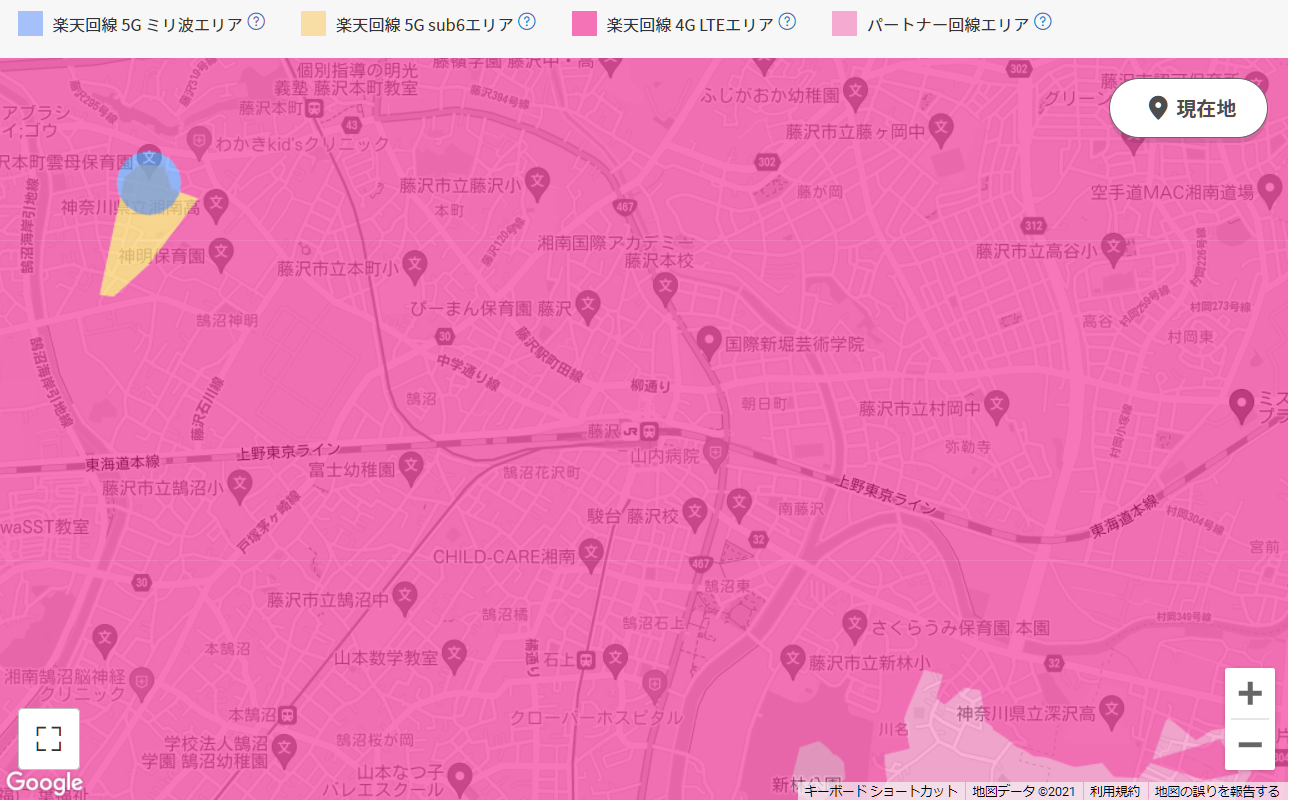The width and height of the screenshot is (1290, 800).
Task: Select 藤沢市立藤沢小 school marker
Action: [538, 184]
